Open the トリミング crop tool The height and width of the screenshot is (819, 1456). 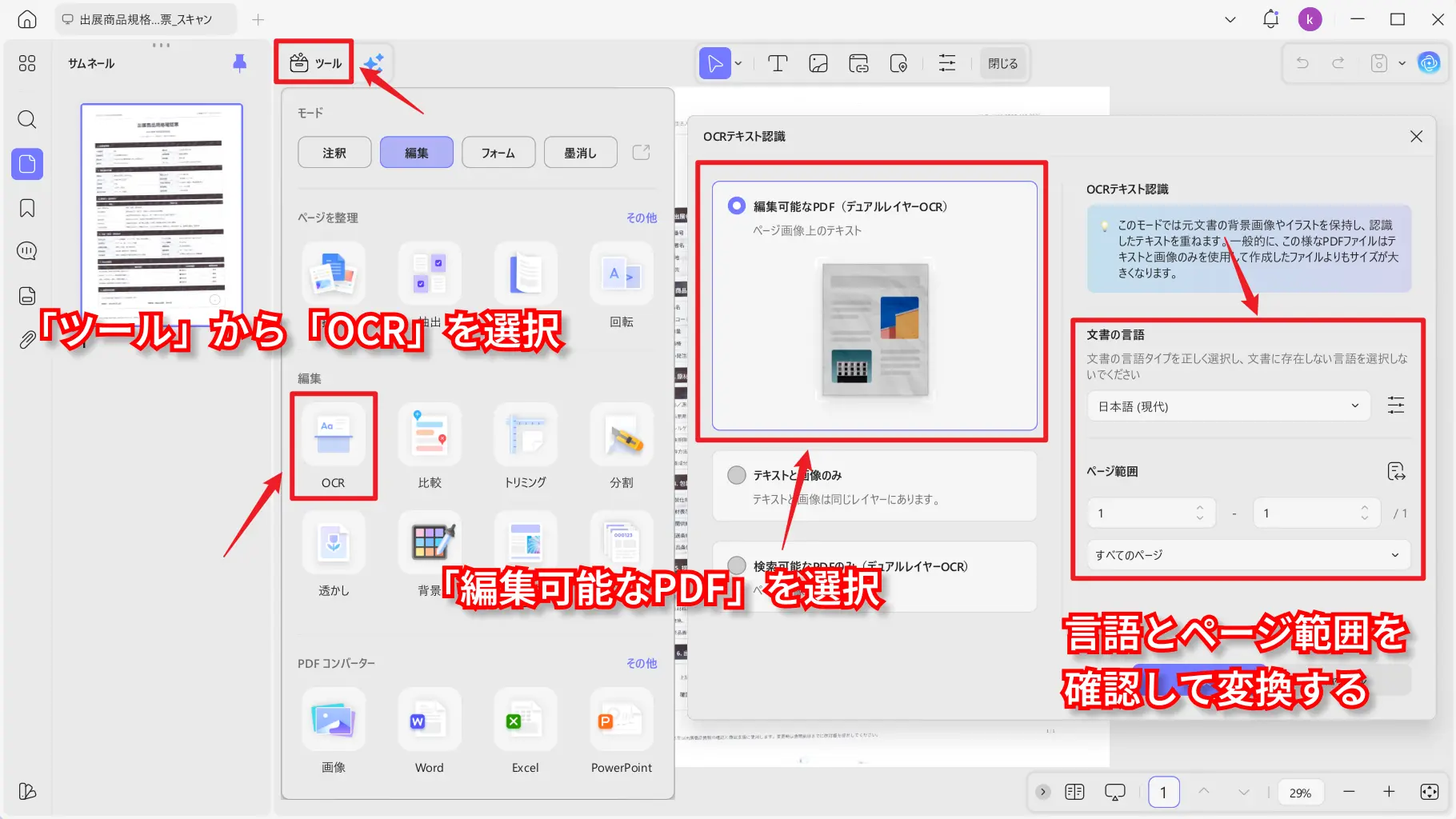coord(526,445)
